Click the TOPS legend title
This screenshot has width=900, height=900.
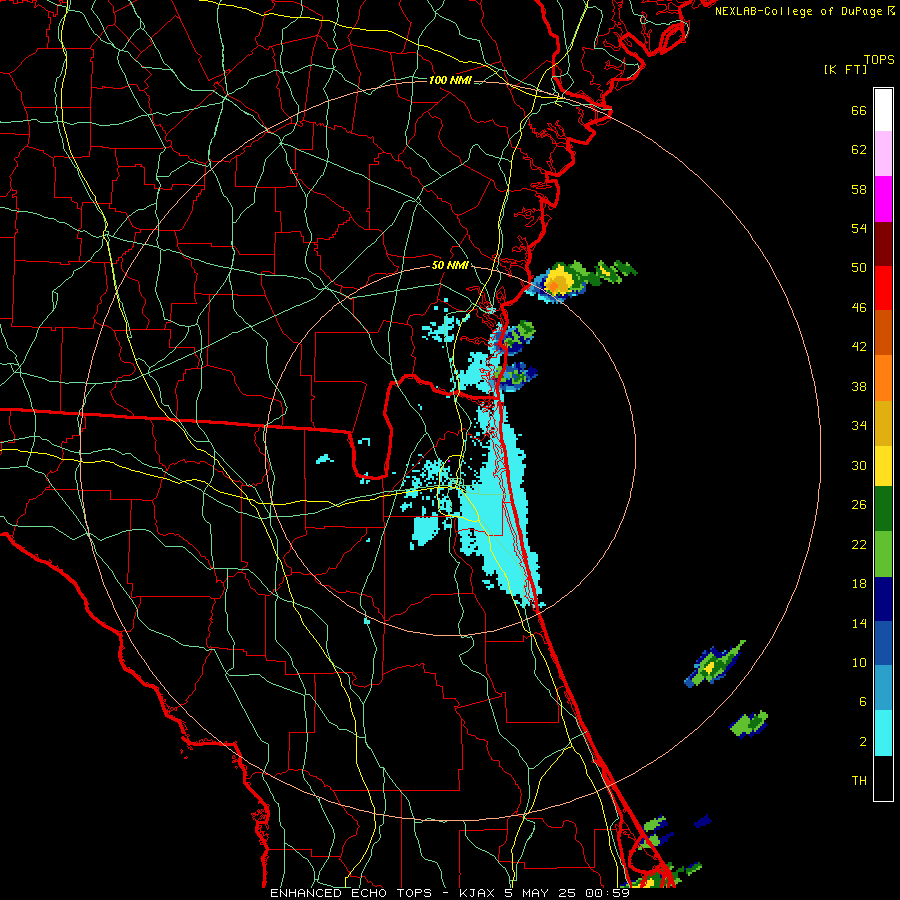[879, 60]
